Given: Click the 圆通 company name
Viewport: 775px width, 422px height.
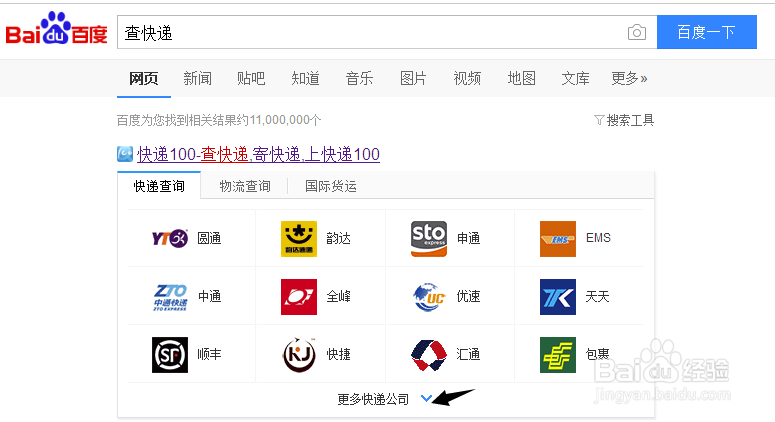Looking at the screenshot, I should (209, 238).
